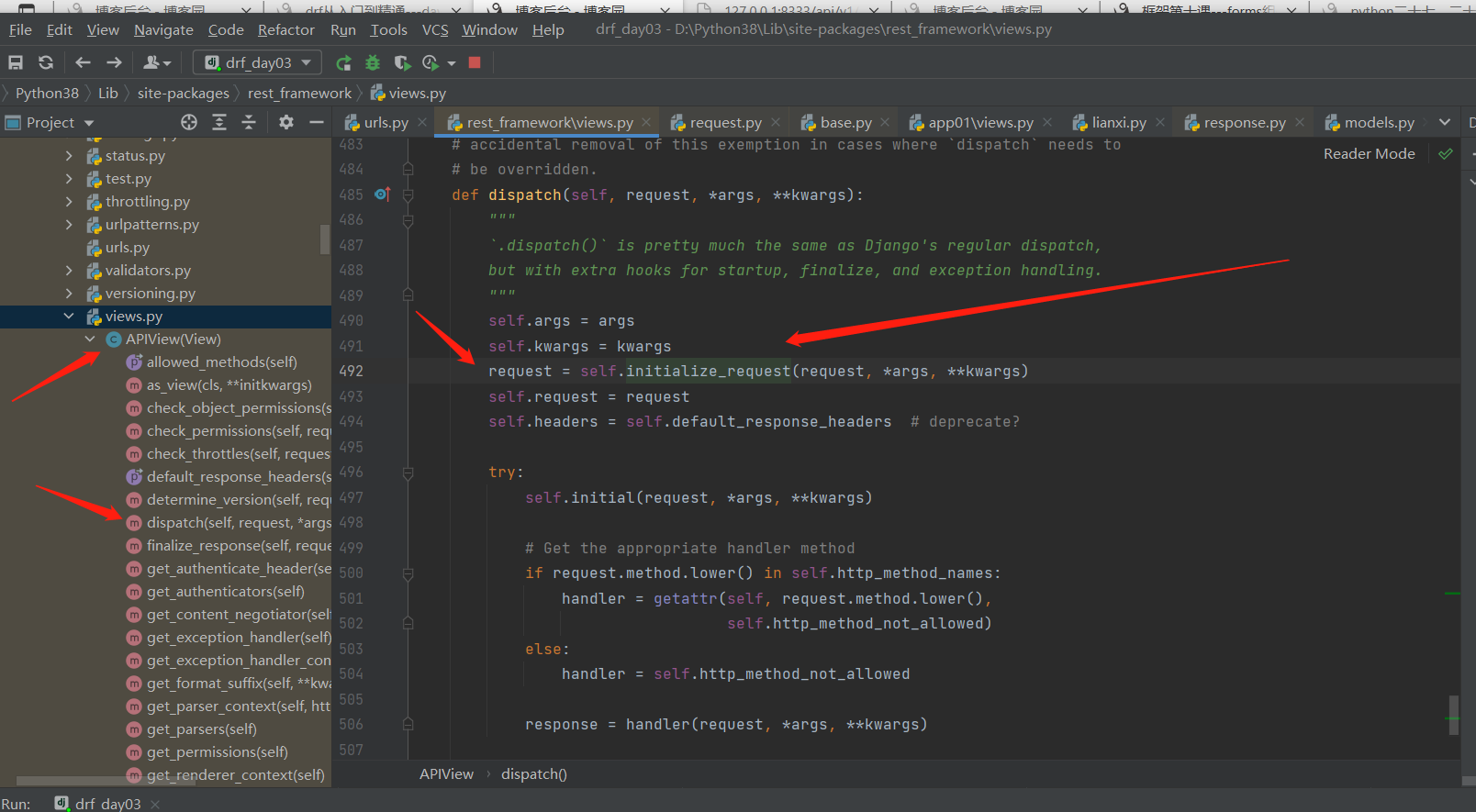Collapse the APIView(View) class node
Screen dimensions: 1476x812
(x=90, y=339)
